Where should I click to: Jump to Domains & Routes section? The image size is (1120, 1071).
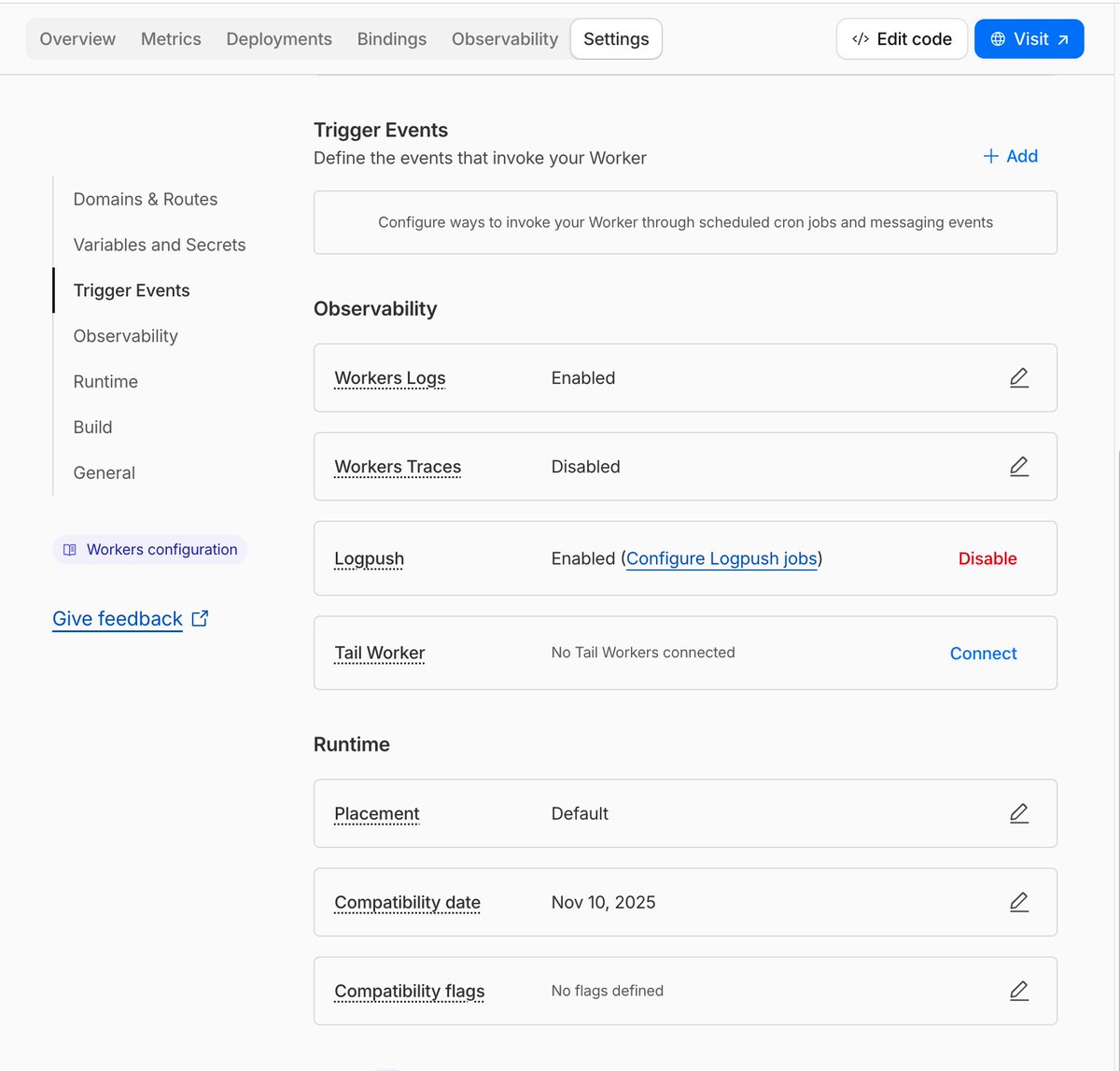coord(146,199)
